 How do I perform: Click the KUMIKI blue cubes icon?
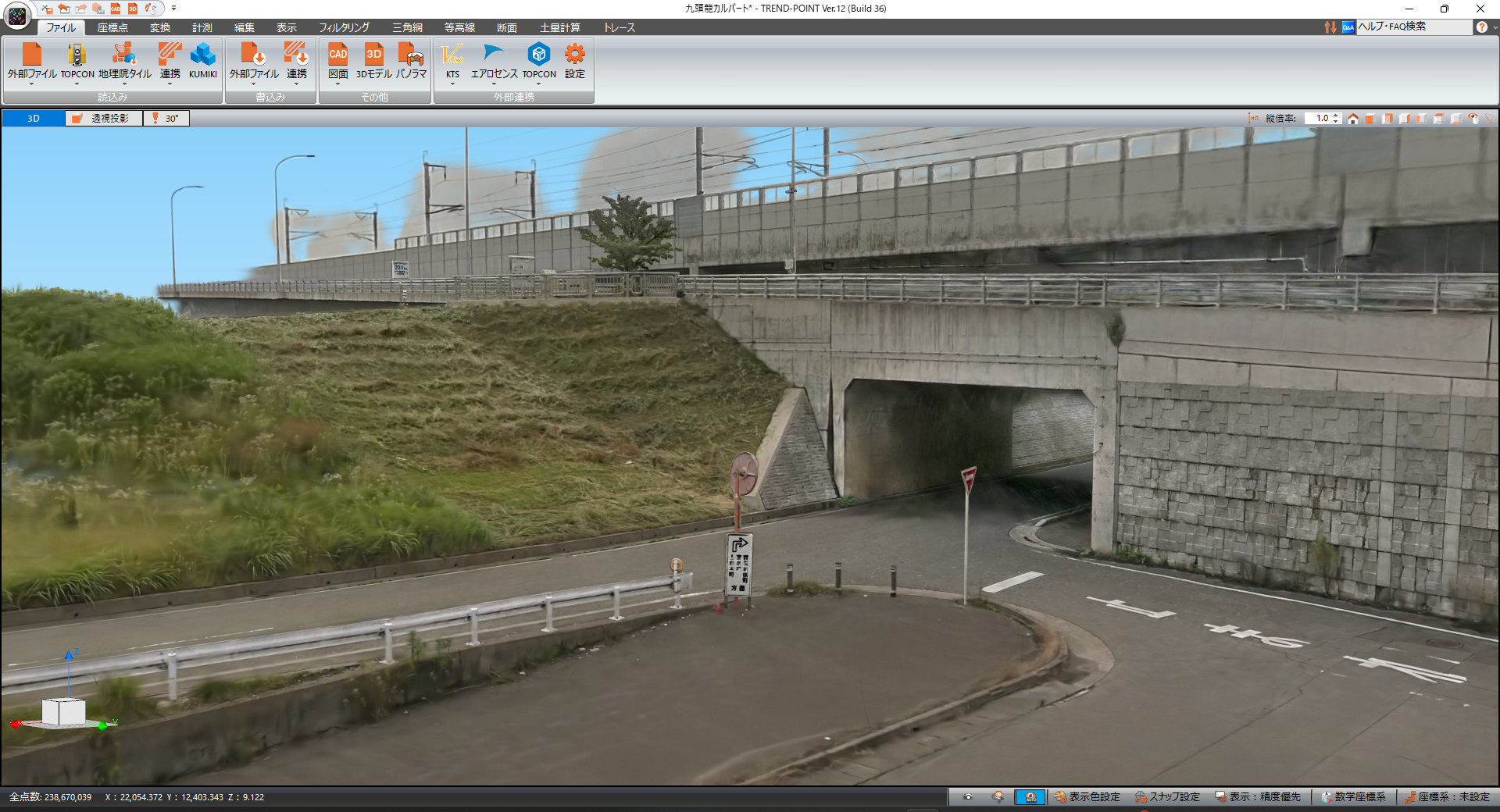(x=202, y=56)
